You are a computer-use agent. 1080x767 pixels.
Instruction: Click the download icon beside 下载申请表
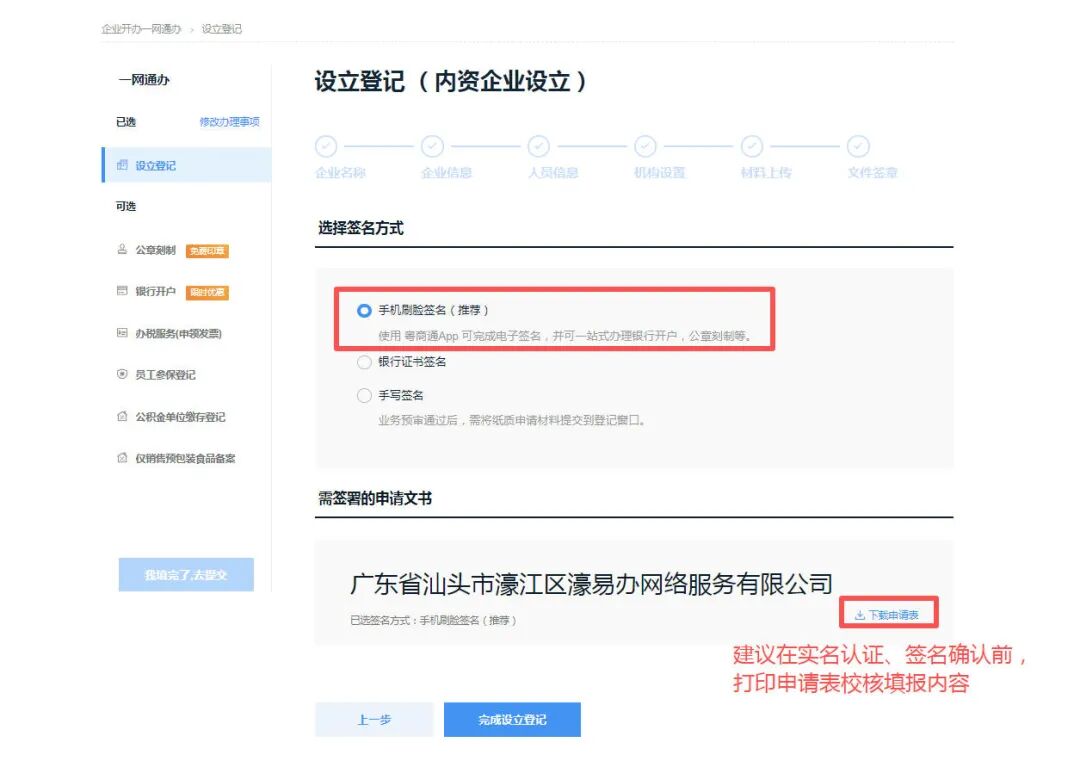click(x=862, y=614)
